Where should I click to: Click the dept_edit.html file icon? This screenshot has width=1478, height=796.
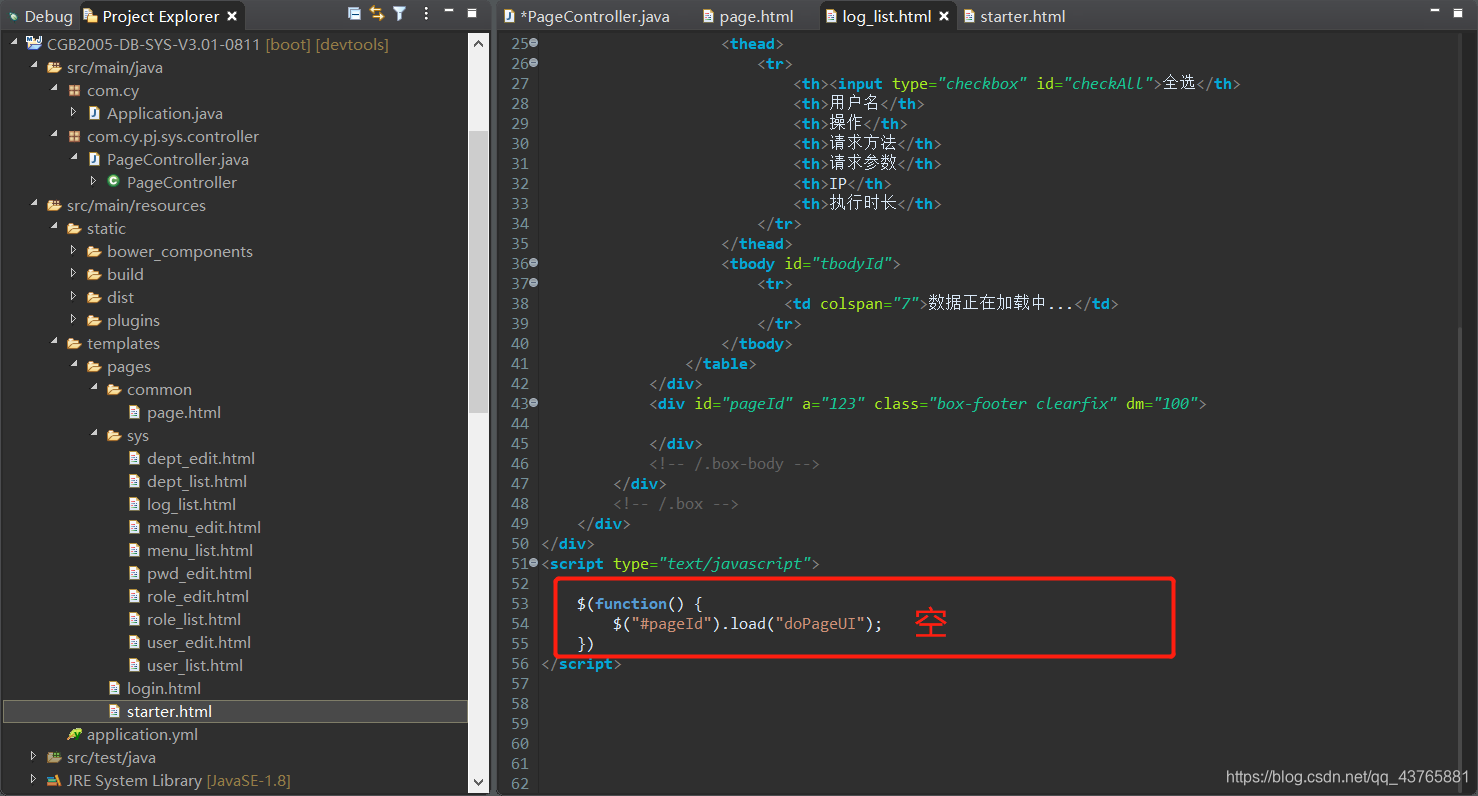tap(135, 458)
